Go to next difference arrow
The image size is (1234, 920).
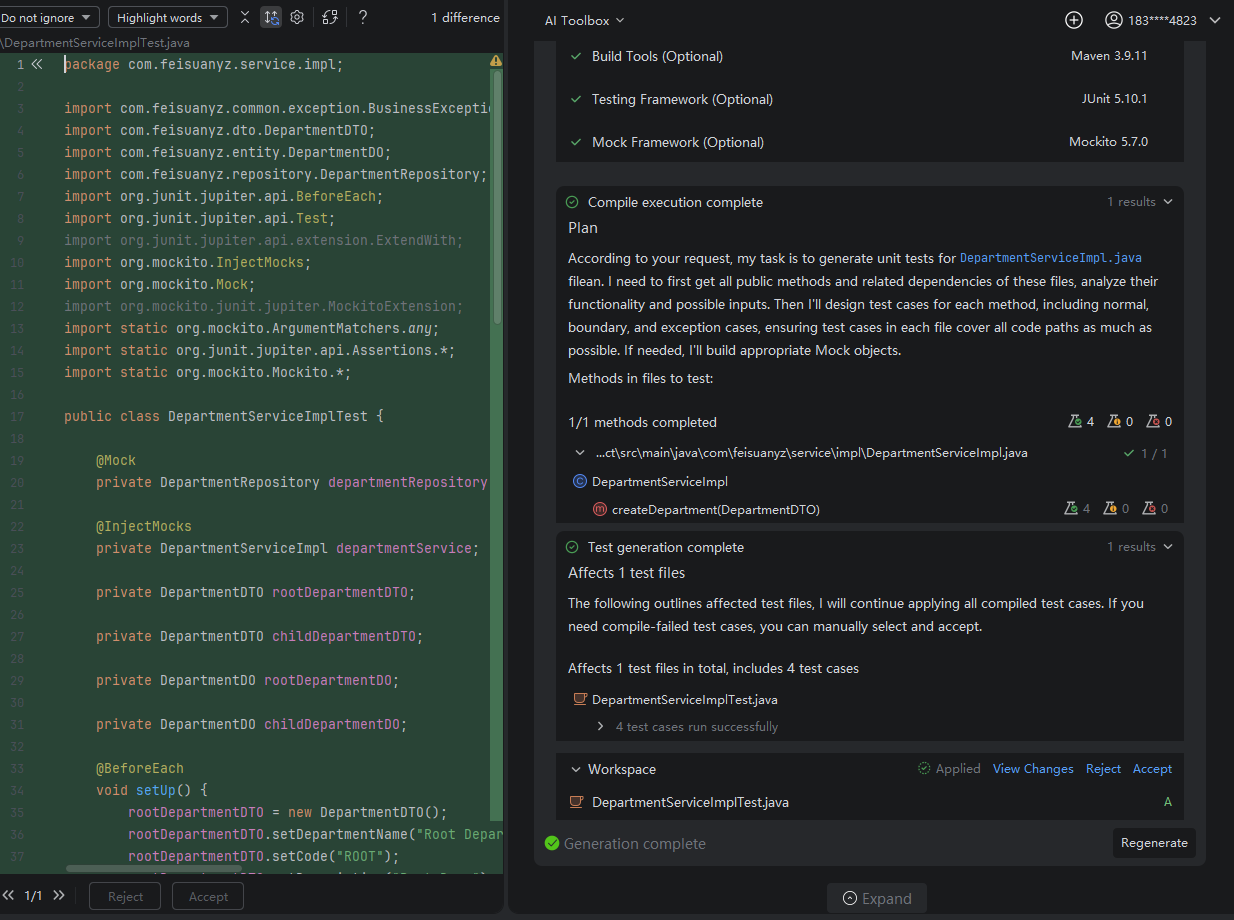[59, 896]
